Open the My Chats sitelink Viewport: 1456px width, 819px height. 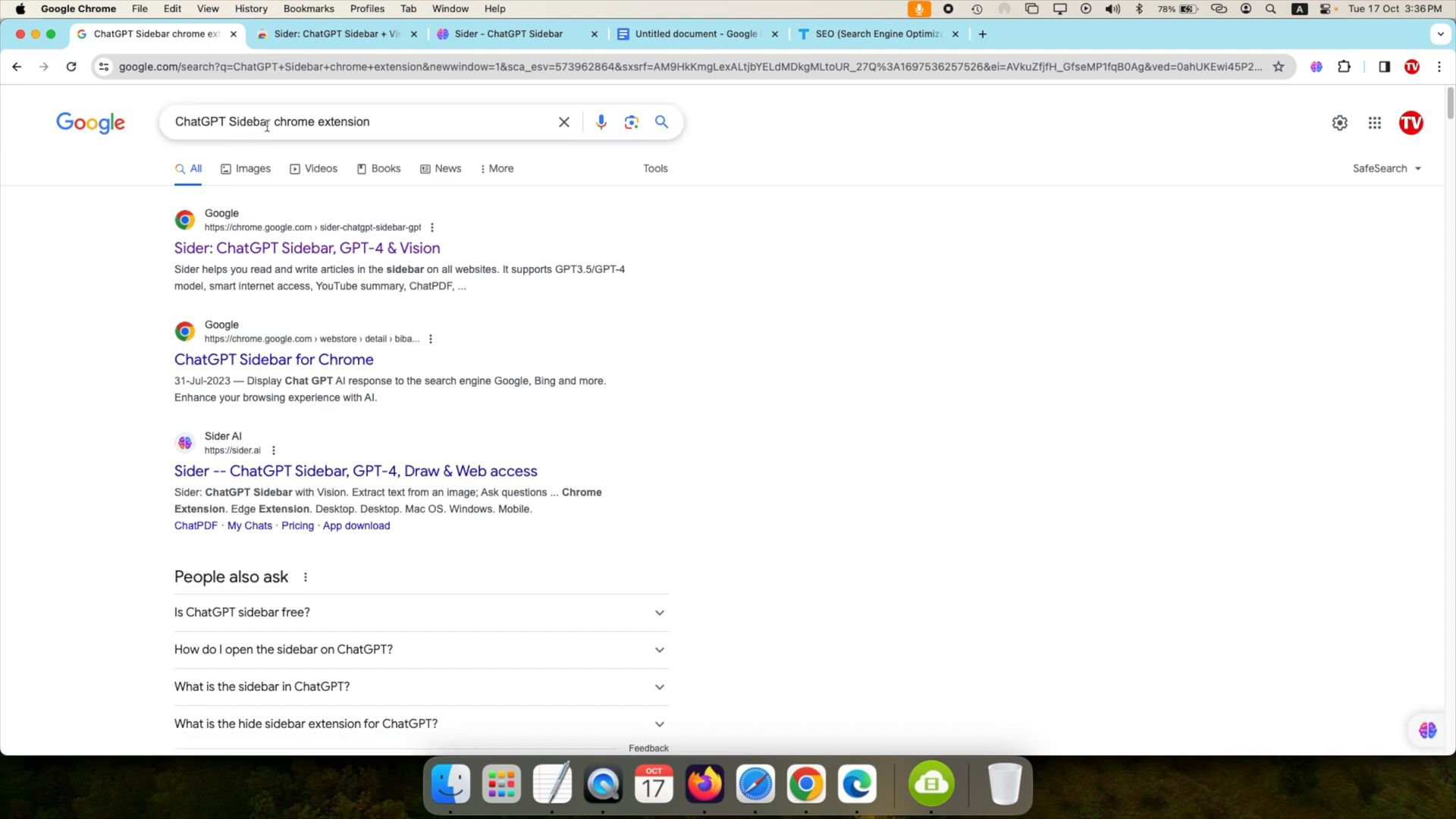pyautogui.click(x=249, y=526)
